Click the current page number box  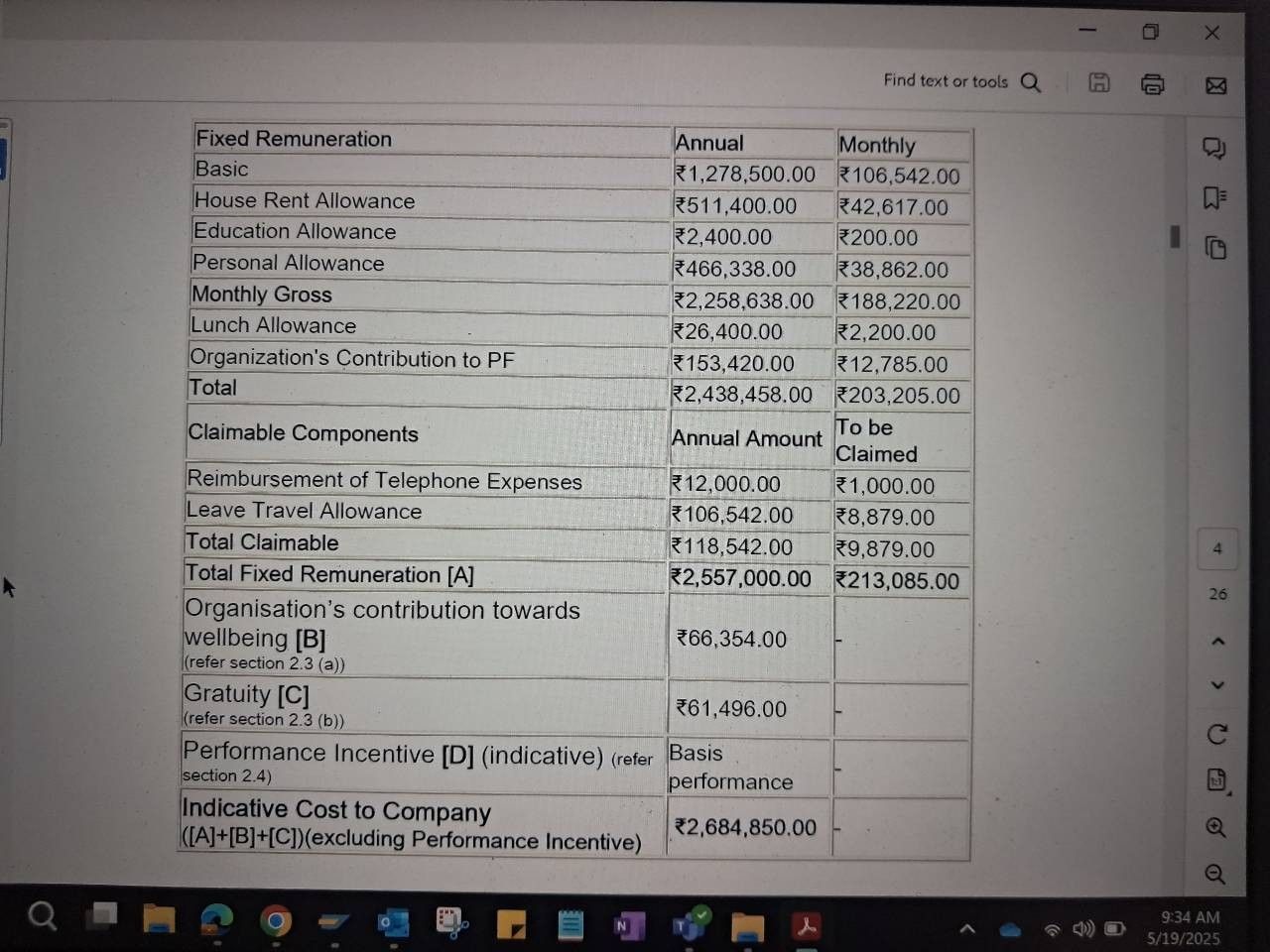[x=1217, y=548]
